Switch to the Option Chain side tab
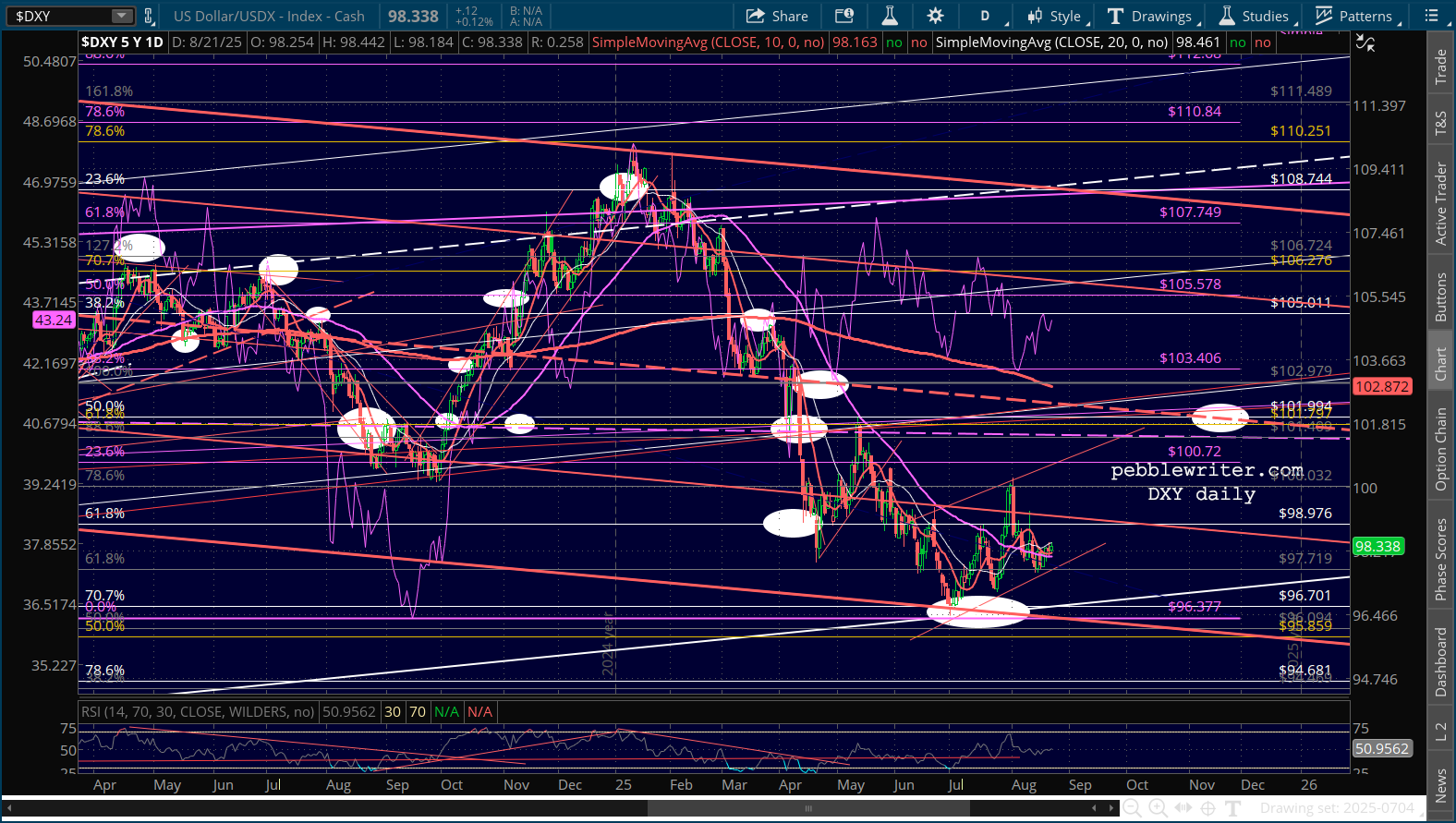This screenshot has height=823, width=1456. tap(1440, 449)
